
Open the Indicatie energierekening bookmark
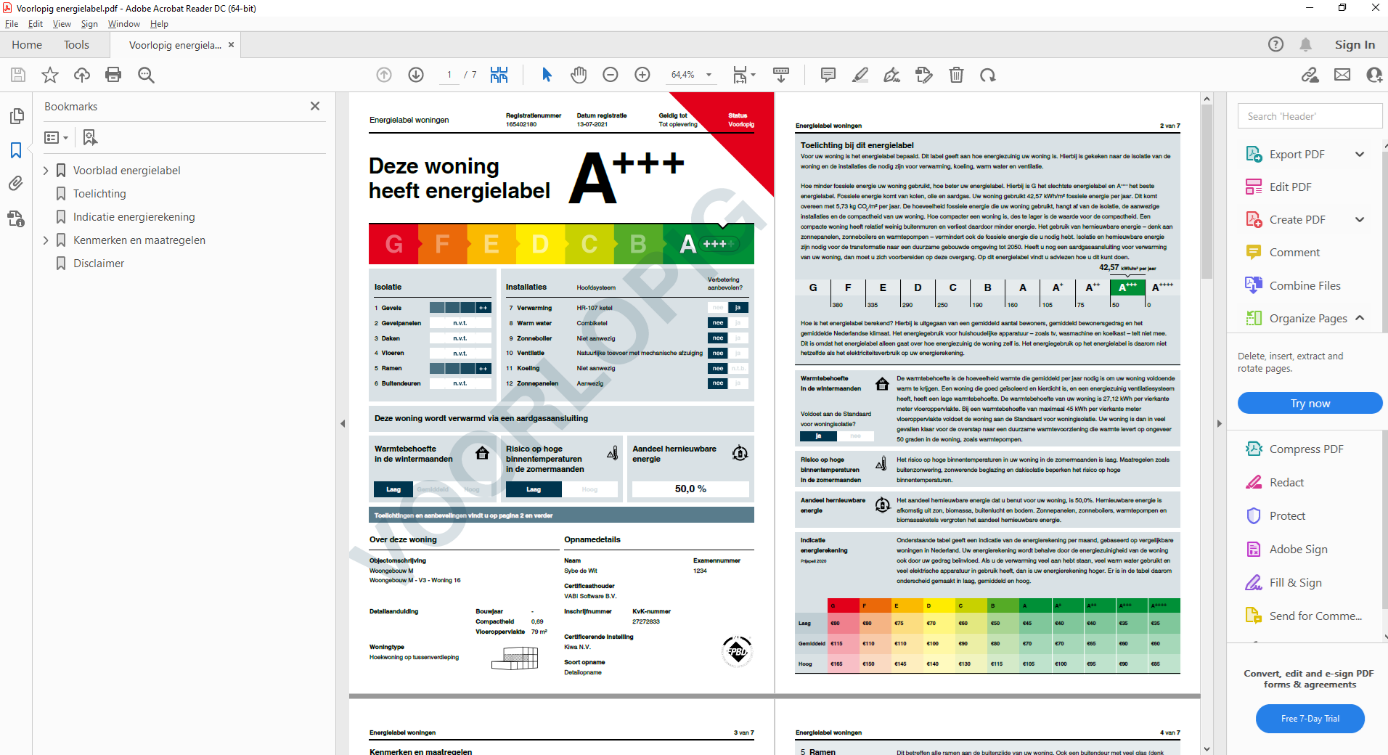click(x=134, y=217)
